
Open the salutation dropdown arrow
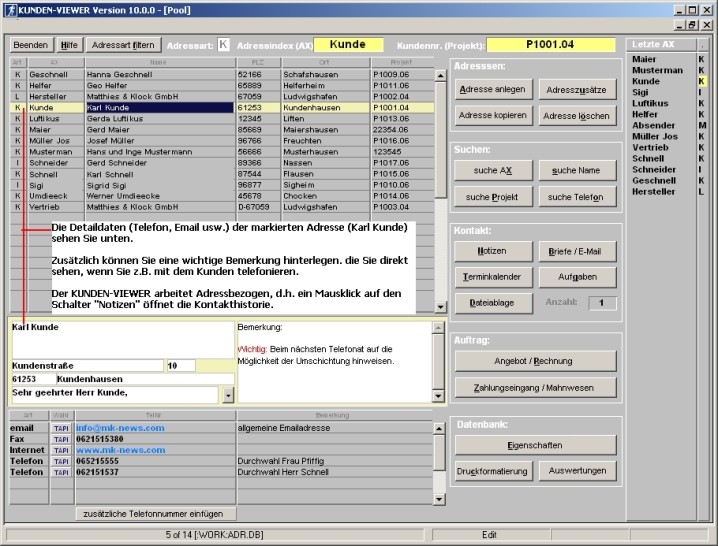[x=229, y=395]
